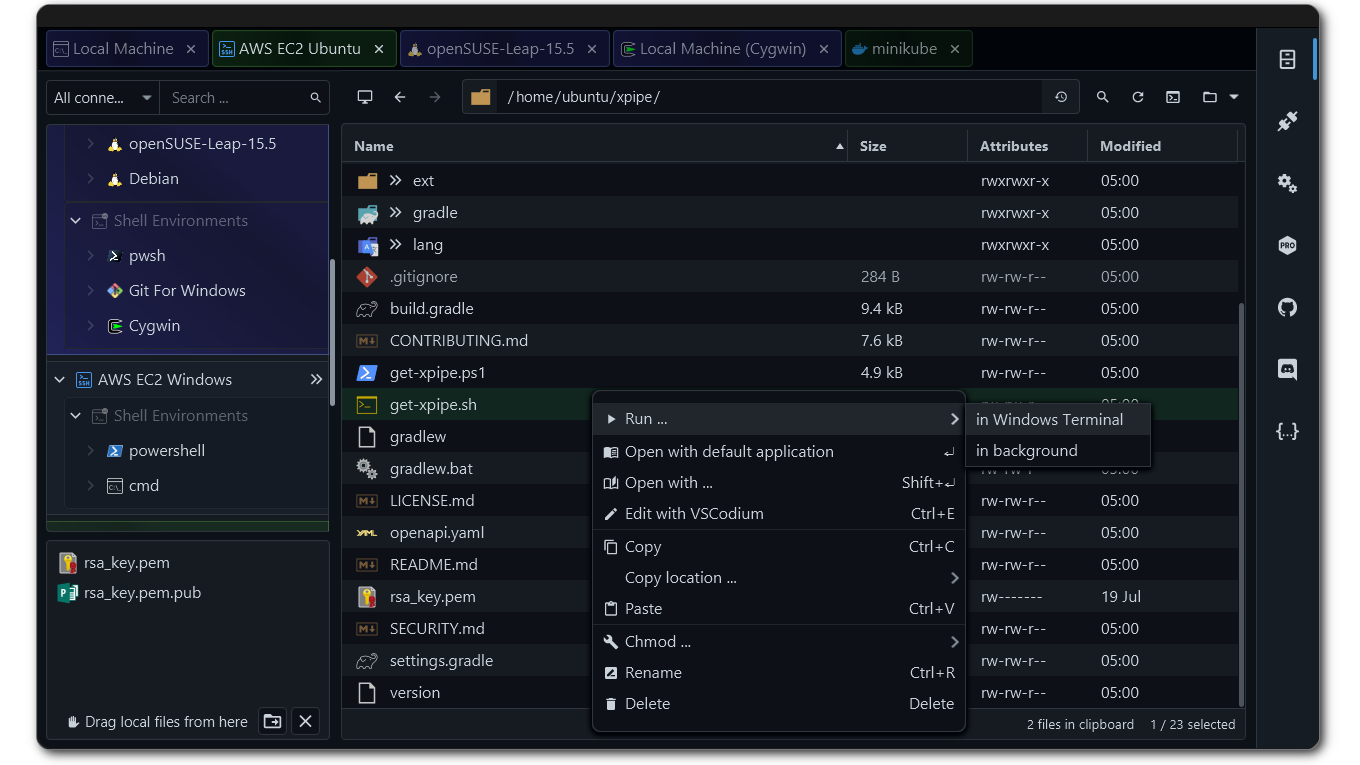The height and width of the screenshot is (765, 1360).
Task: Expand the Debian tree entry
Action: pos(90,179)
